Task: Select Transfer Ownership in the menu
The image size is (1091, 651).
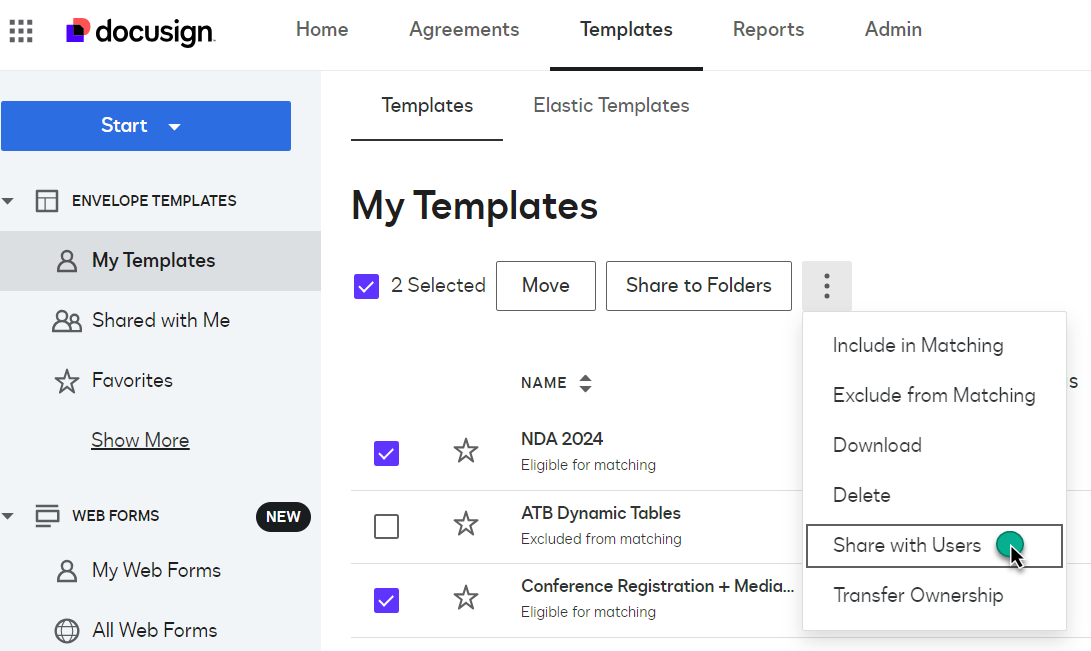Action: pyautogui.click(x=918, y=596)
